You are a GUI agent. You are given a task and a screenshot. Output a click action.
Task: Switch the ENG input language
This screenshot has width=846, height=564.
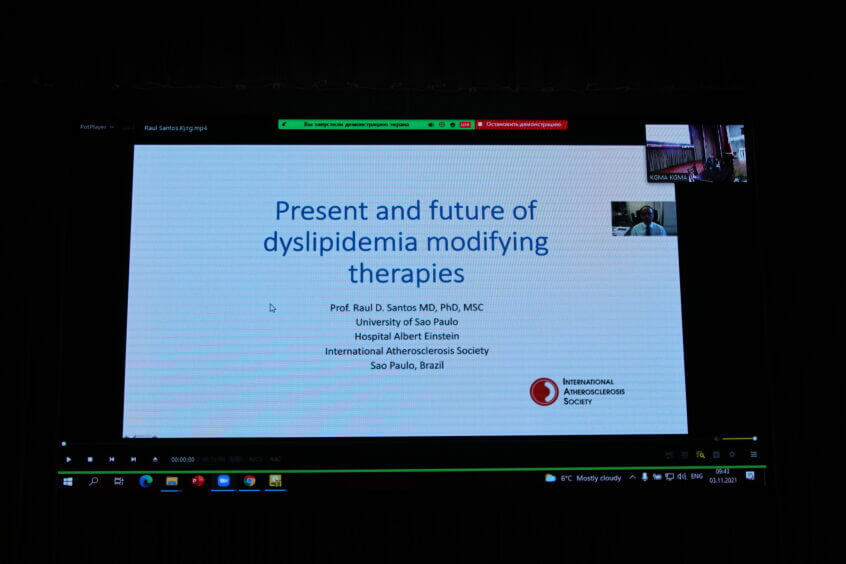tap(696, 478)
